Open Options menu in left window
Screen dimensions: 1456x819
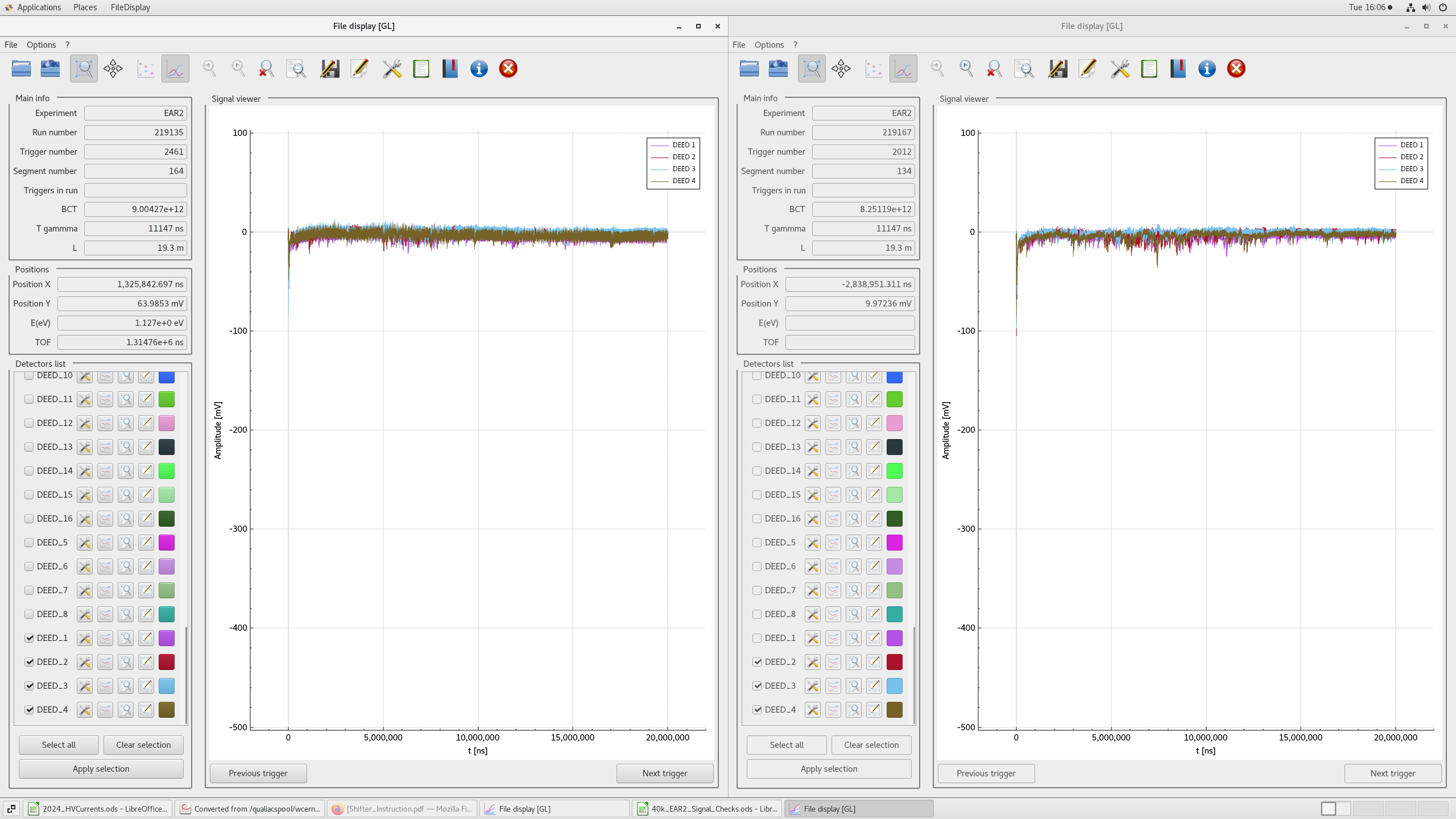tap(41, 44)
